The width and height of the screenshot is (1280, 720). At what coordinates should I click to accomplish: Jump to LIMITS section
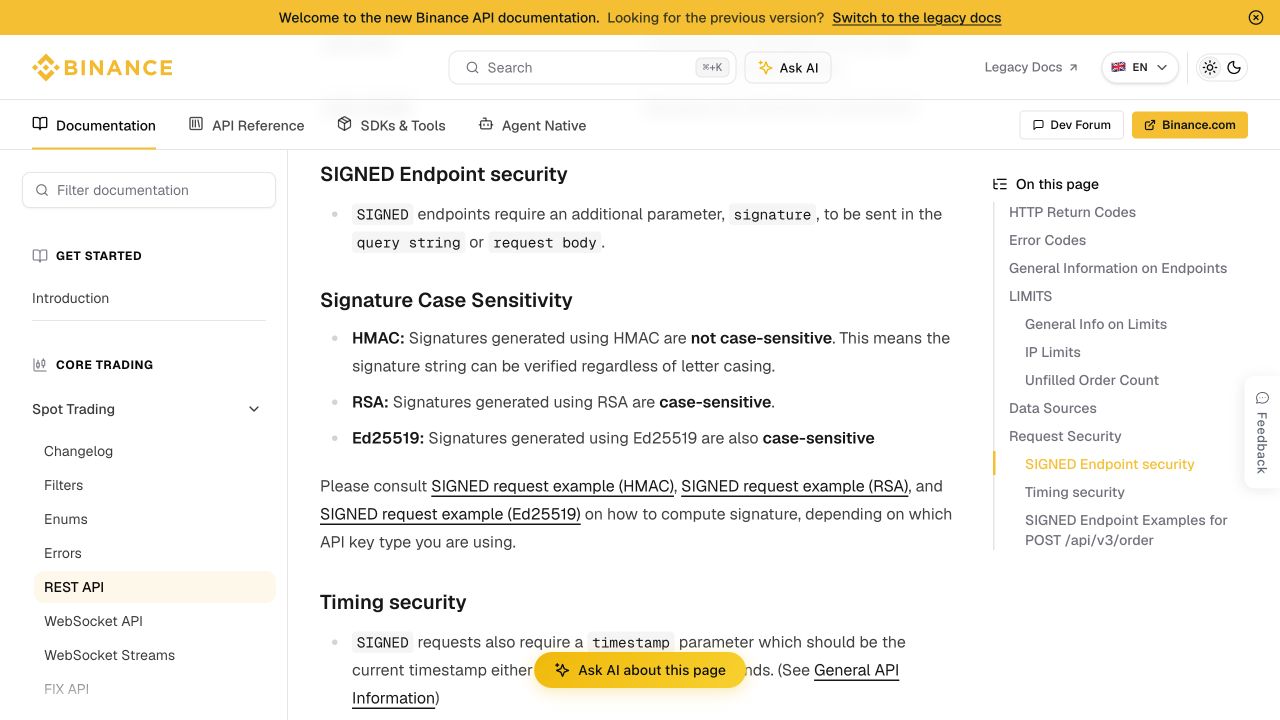(1030, 296)
